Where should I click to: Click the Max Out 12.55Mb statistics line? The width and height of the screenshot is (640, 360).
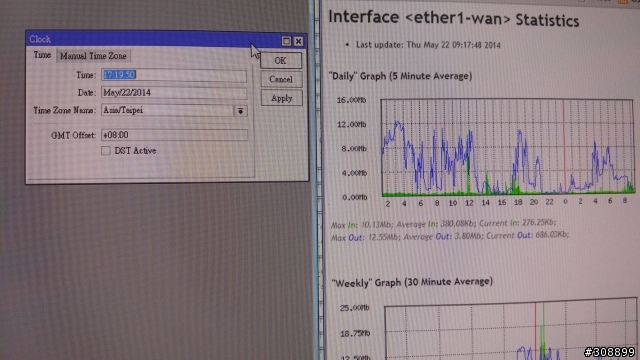pyautogui.click(x=450, y=236)
